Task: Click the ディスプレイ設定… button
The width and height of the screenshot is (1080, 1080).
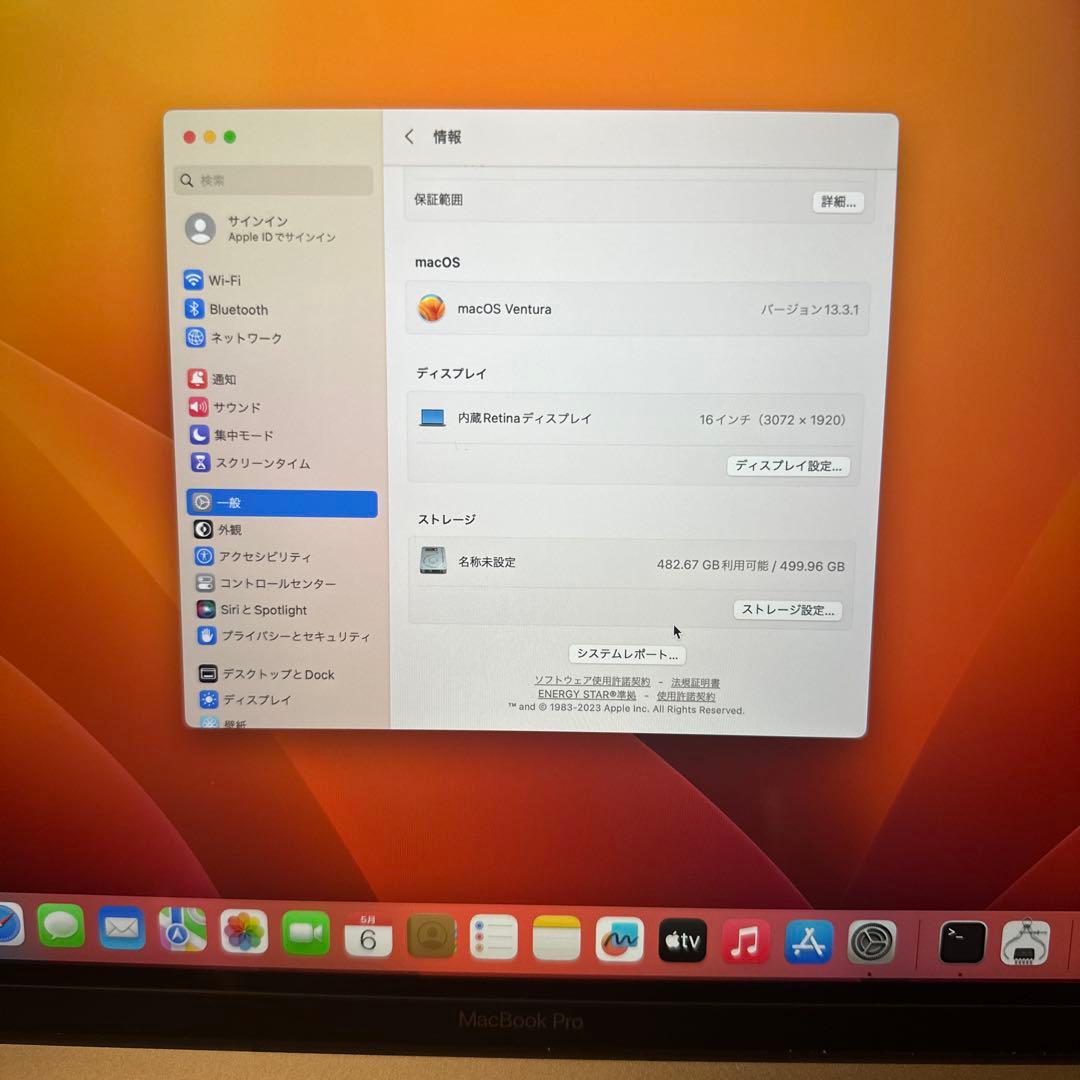Action: 788,466
